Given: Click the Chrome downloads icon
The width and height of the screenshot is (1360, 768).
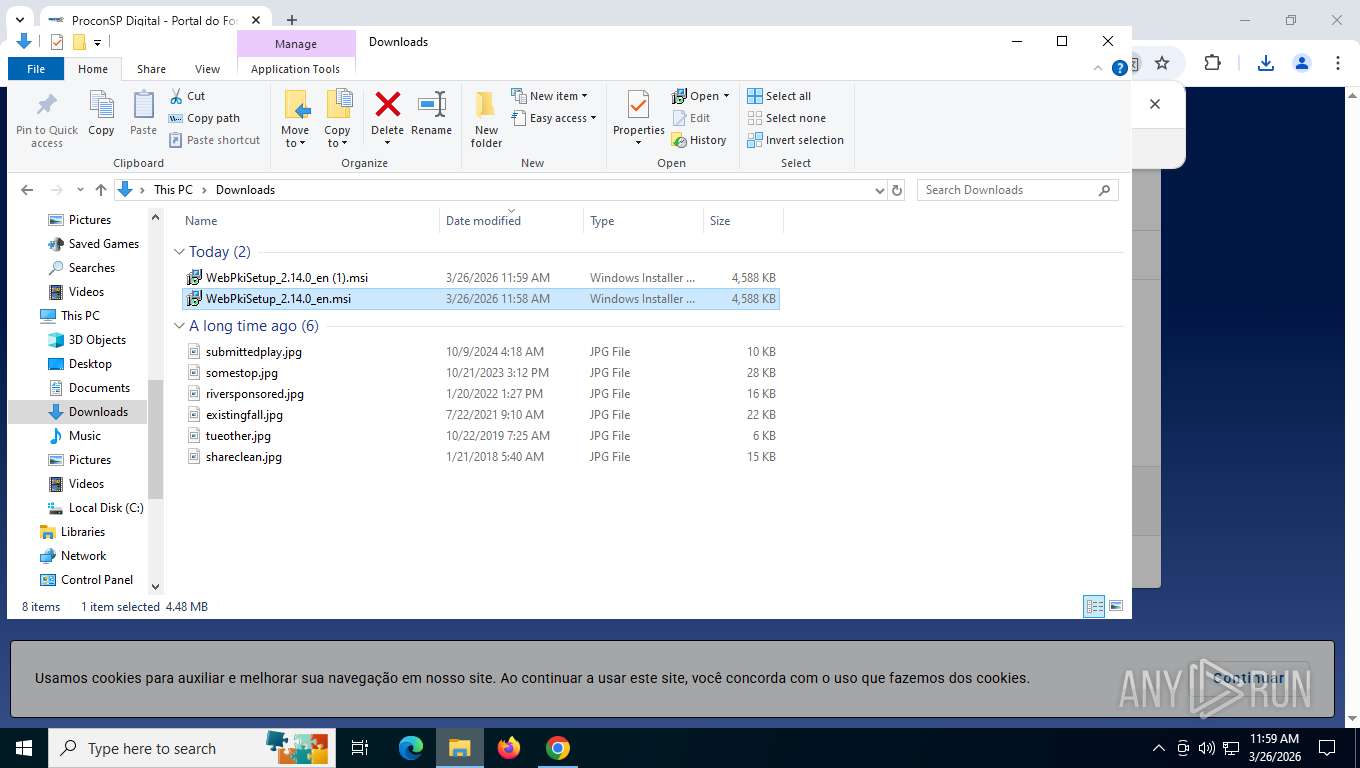Looking at the screenshot, I should (1265, 63).
